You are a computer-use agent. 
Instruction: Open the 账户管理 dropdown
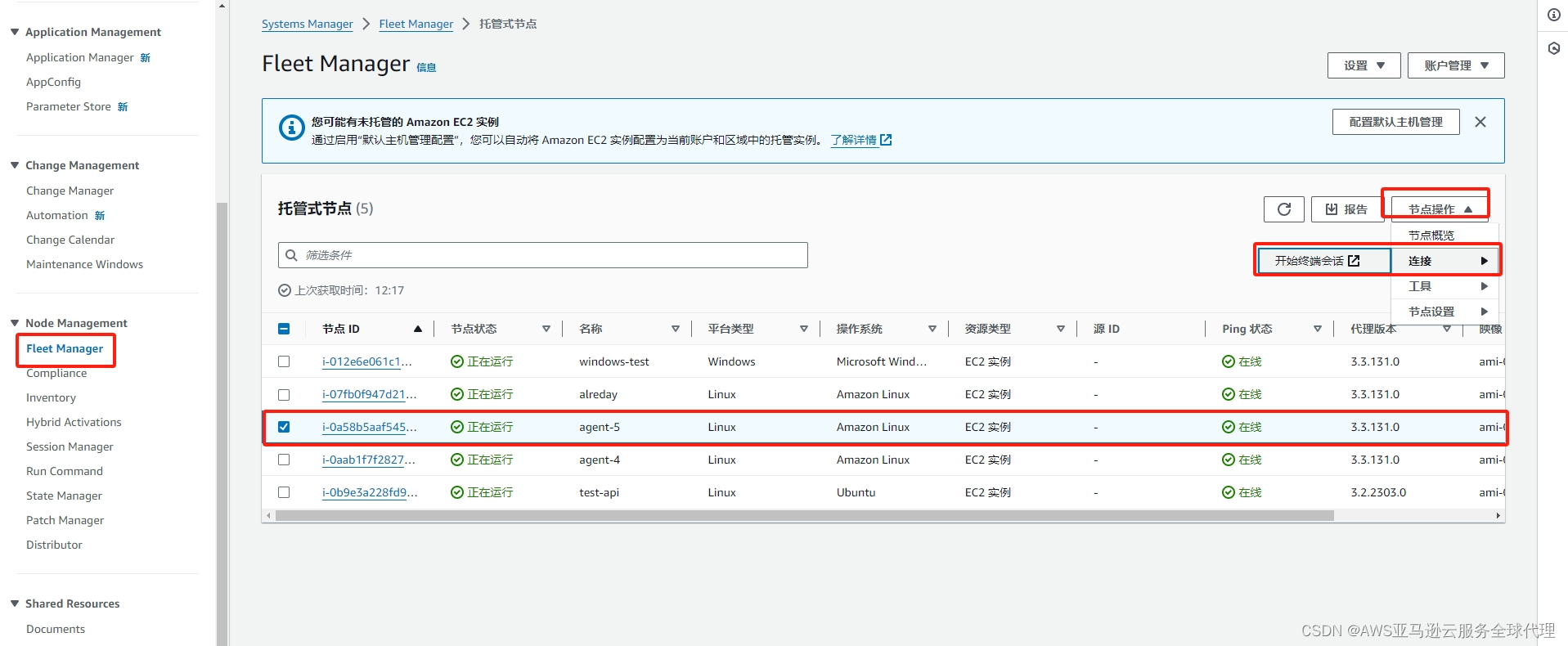coord(1456,65)
